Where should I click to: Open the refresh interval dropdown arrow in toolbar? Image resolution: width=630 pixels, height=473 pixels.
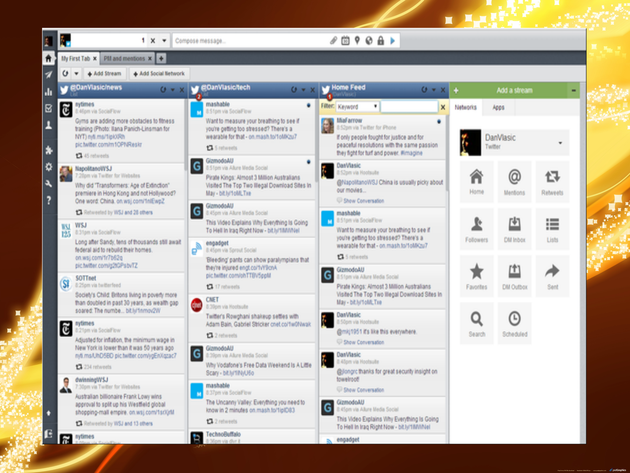coord(76,74)
